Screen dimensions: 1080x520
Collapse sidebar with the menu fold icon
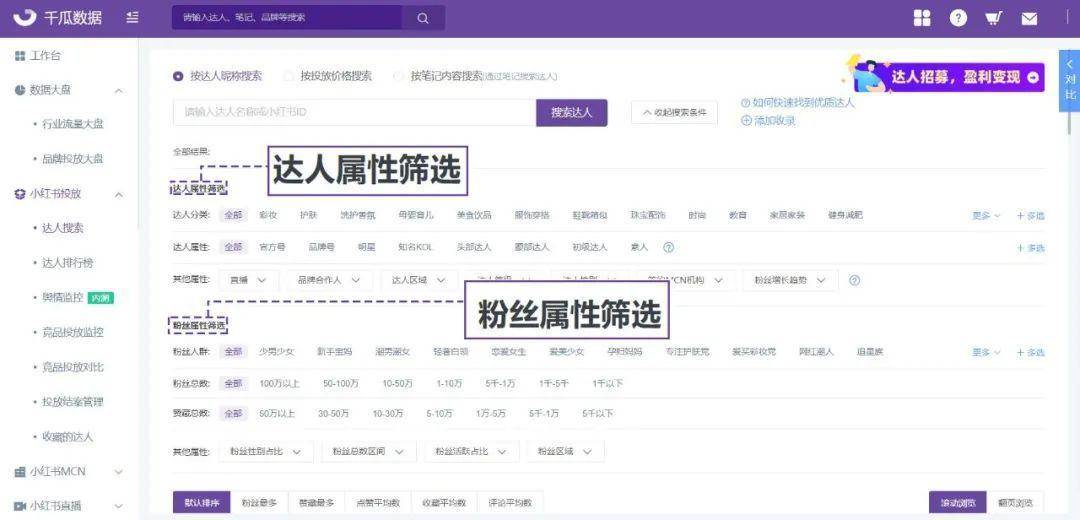point(133,18)
